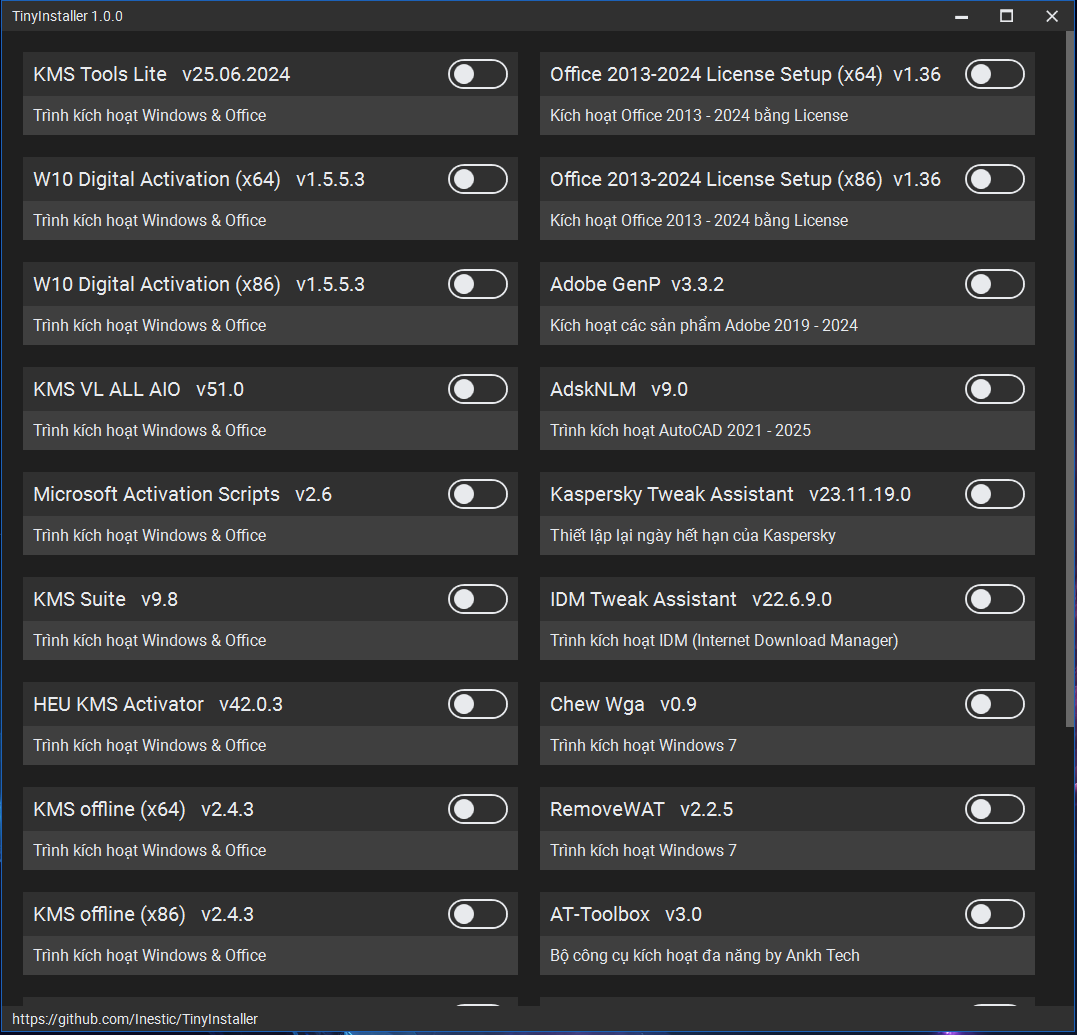1077x1035 pixels.
Task: Toggle KMS Suite v9.8 selection
Action: tap(478, 600)
